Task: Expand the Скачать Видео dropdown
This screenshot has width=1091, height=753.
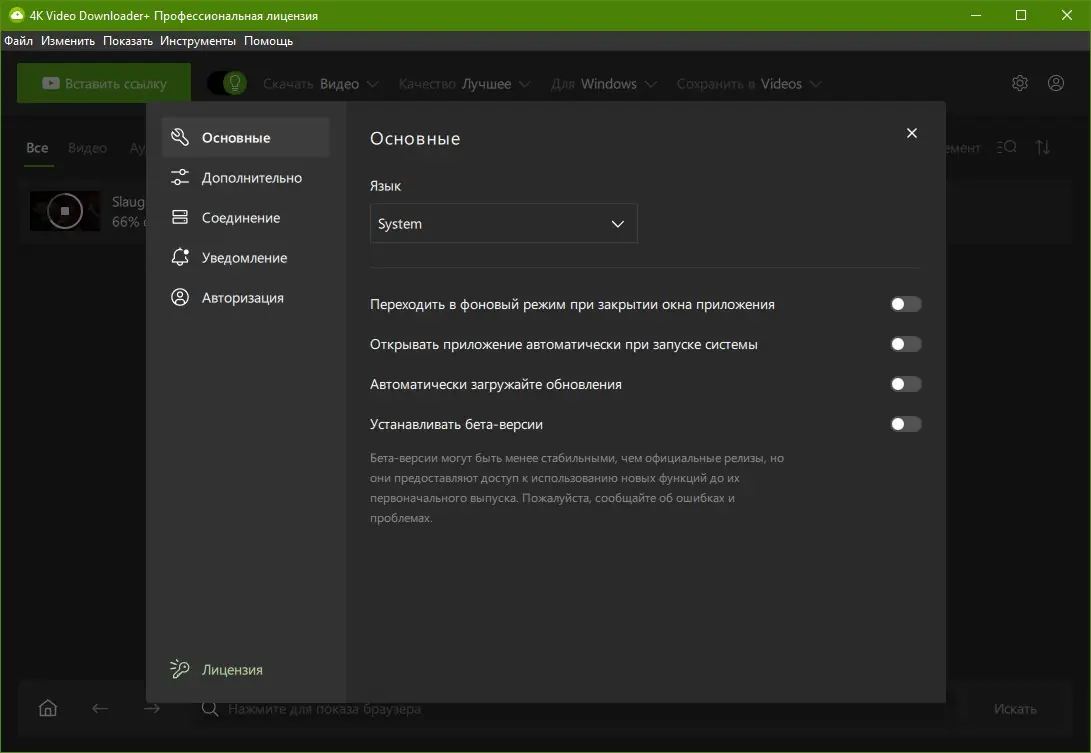Action: (x=321, y=84)
